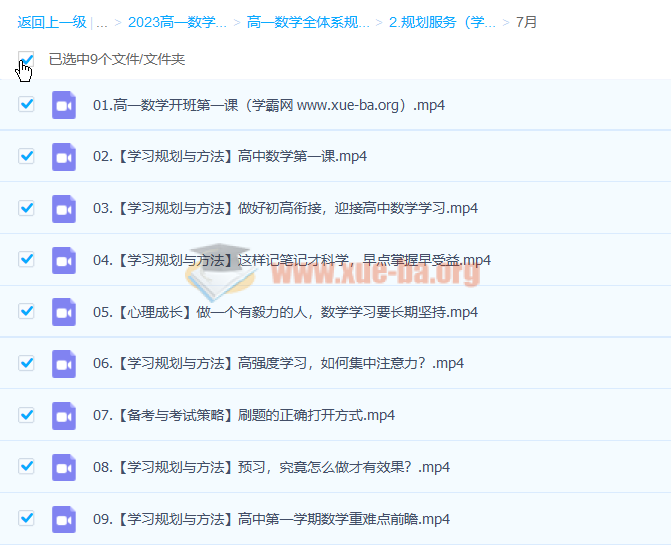The image size is (671, 546).
Task: Expand the breadcrumb ellipsis for hidden folders
Action: tap(101, 21)
